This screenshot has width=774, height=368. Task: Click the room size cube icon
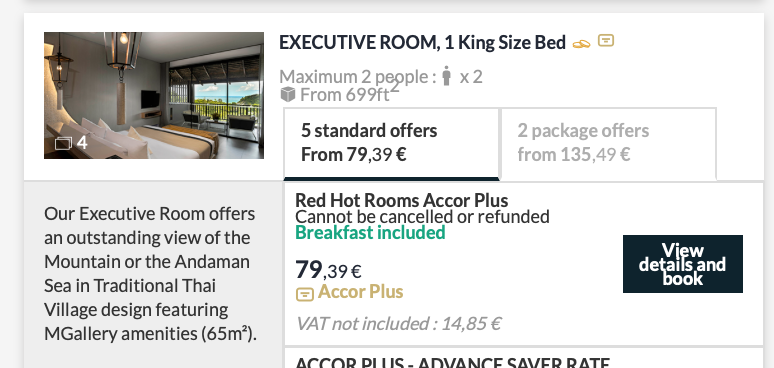(x=287, y=94)
